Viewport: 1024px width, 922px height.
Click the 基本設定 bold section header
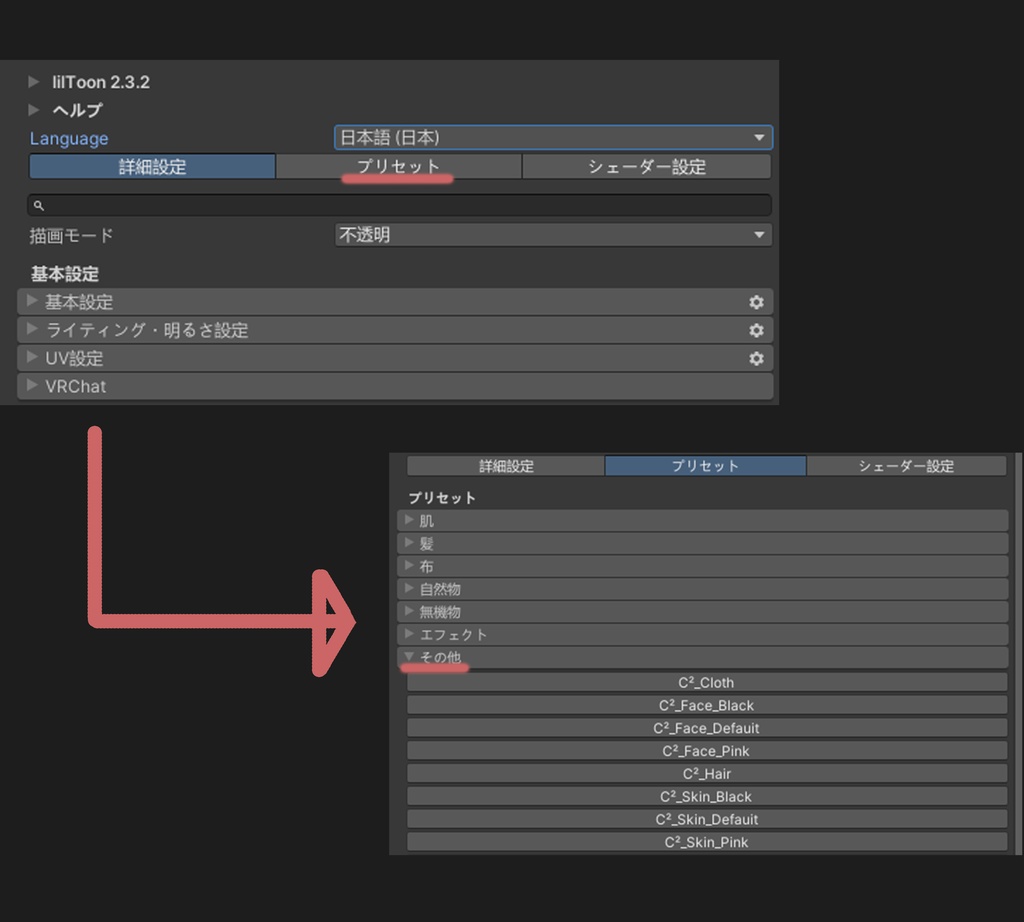coord(65,274)
